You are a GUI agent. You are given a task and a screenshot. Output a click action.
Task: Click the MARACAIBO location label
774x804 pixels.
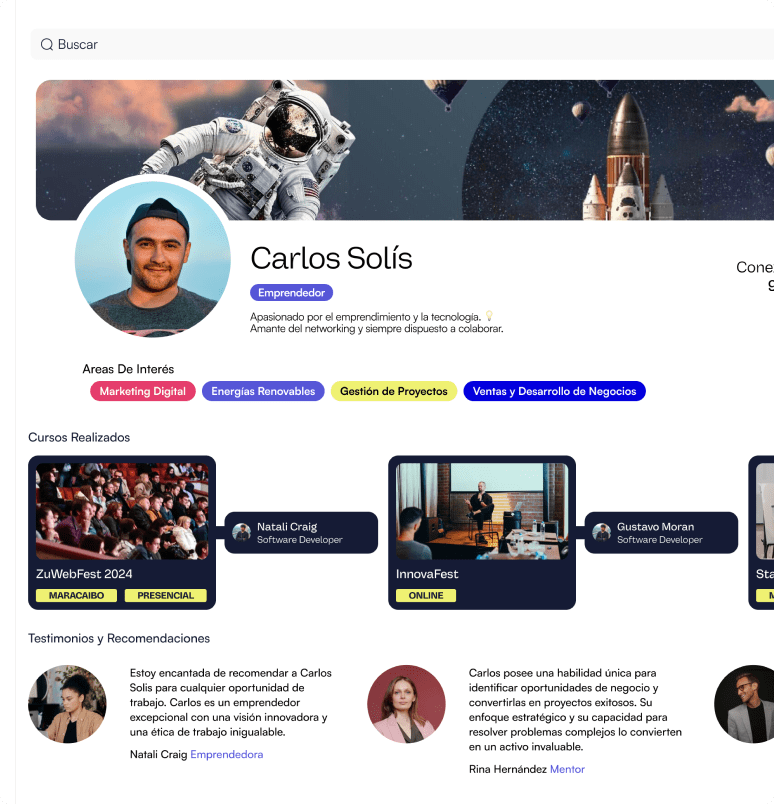tap(76, 595)
